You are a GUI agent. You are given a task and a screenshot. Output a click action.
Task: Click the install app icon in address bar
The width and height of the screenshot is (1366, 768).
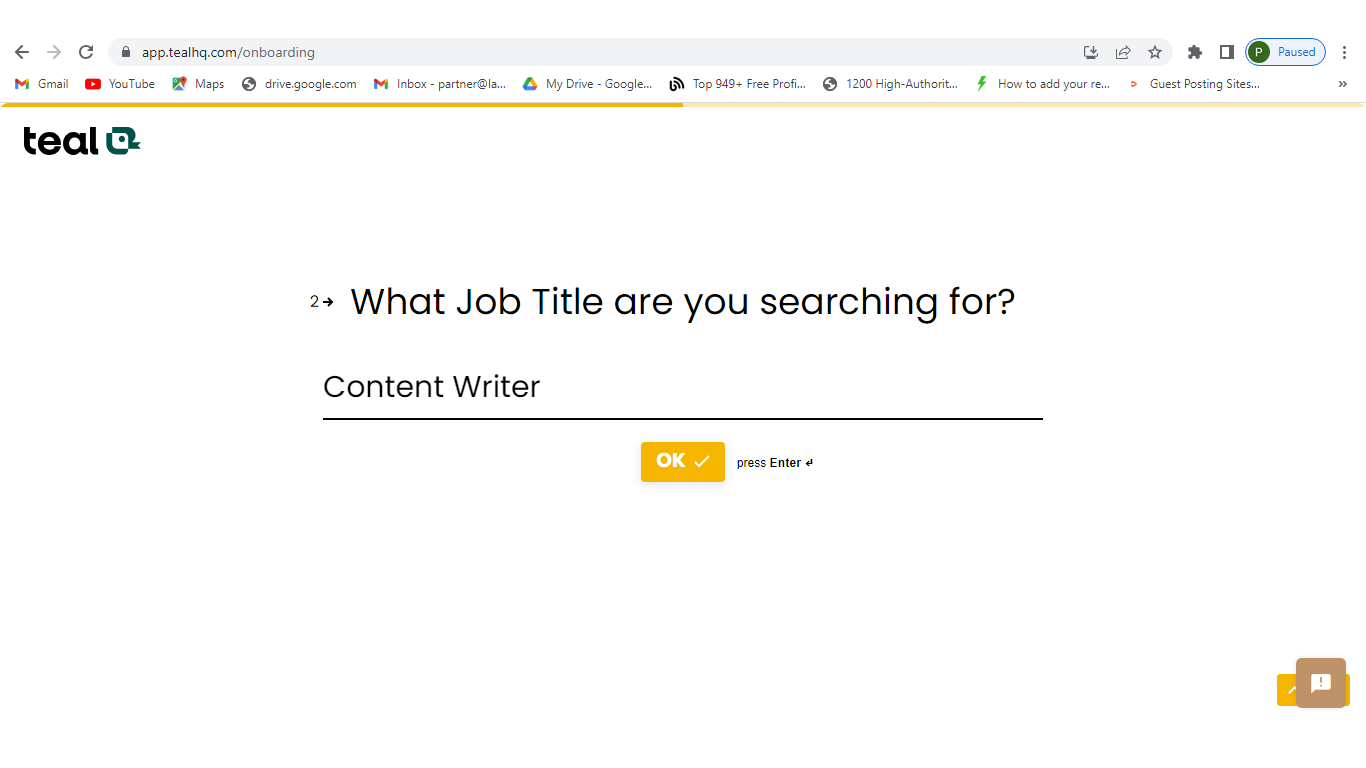pos(1091,52)
